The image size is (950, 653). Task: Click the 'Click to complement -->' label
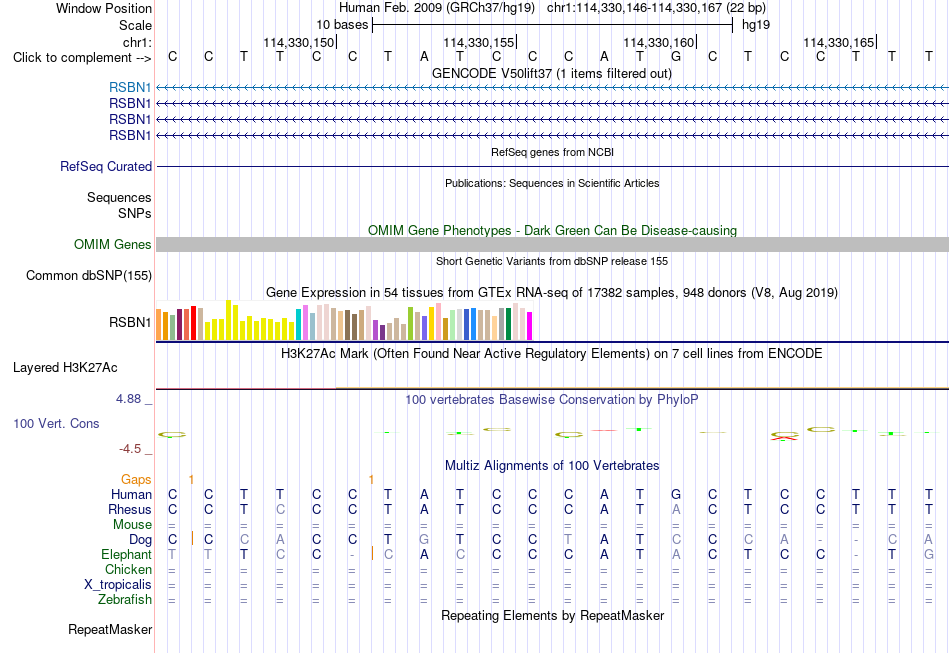[x=82, y=58]
